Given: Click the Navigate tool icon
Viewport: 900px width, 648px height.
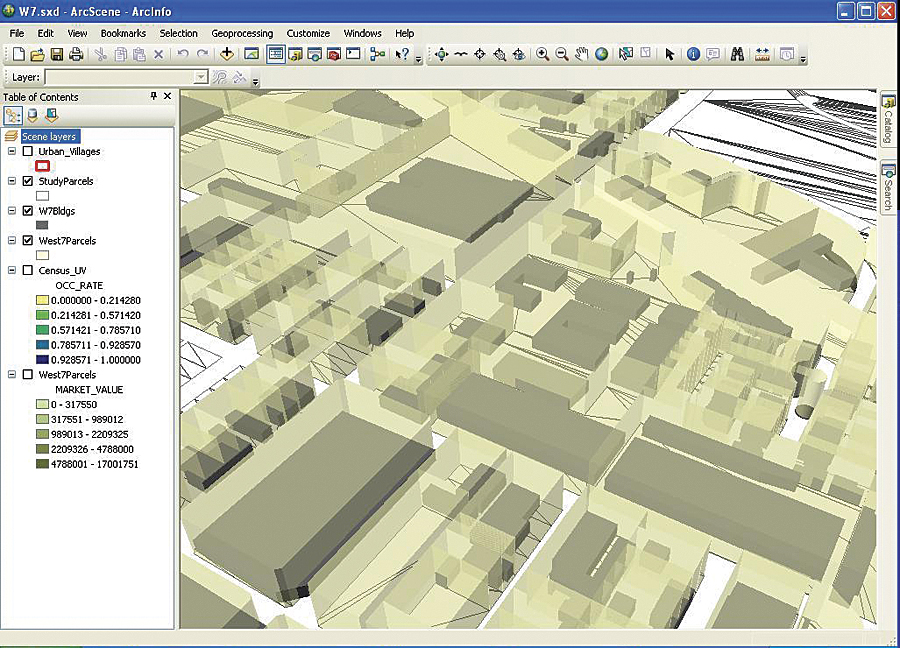Looking at the screenshot, I should coord(441,55).
